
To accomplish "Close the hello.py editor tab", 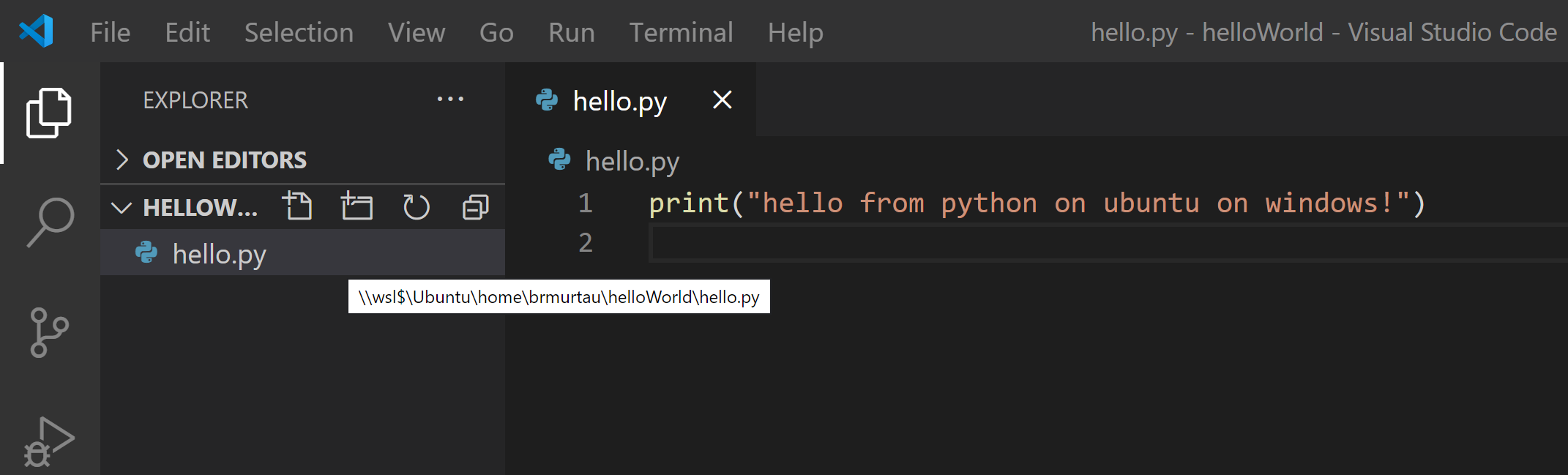I will tap(723, 100).
